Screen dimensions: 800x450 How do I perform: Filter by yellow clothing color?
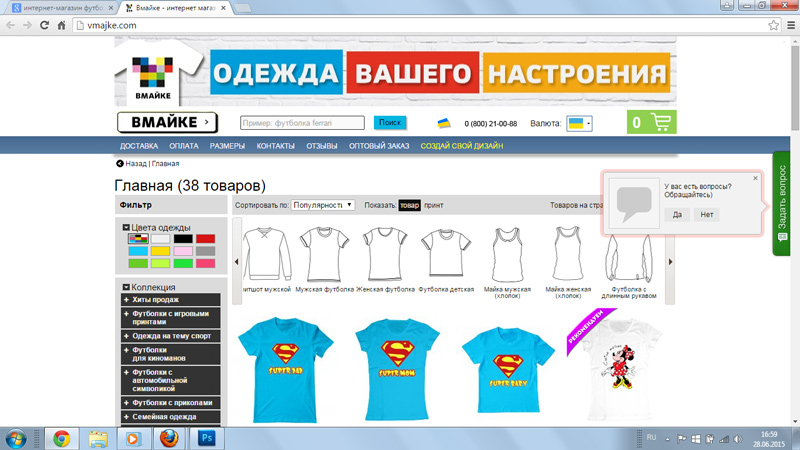click(x=160, y=251)
